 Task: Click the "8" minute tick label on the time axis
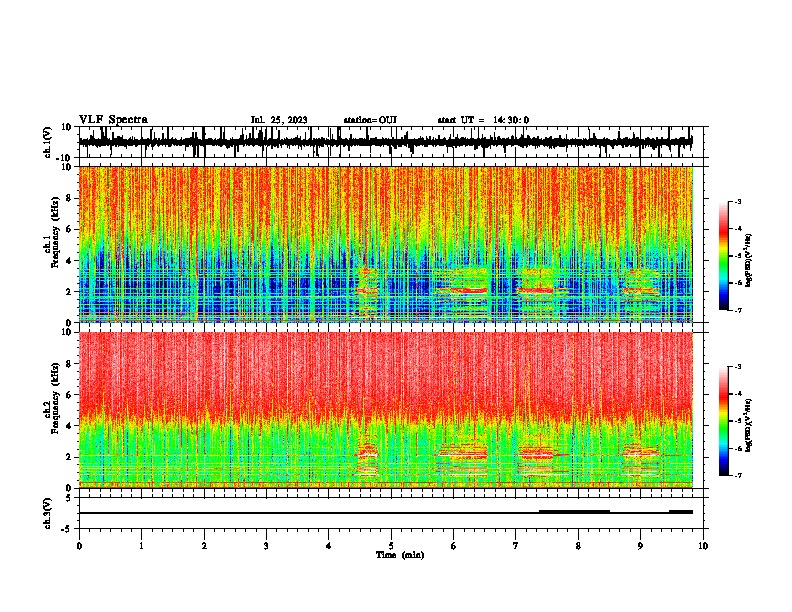pyautogui.click(x=578, y=546)
